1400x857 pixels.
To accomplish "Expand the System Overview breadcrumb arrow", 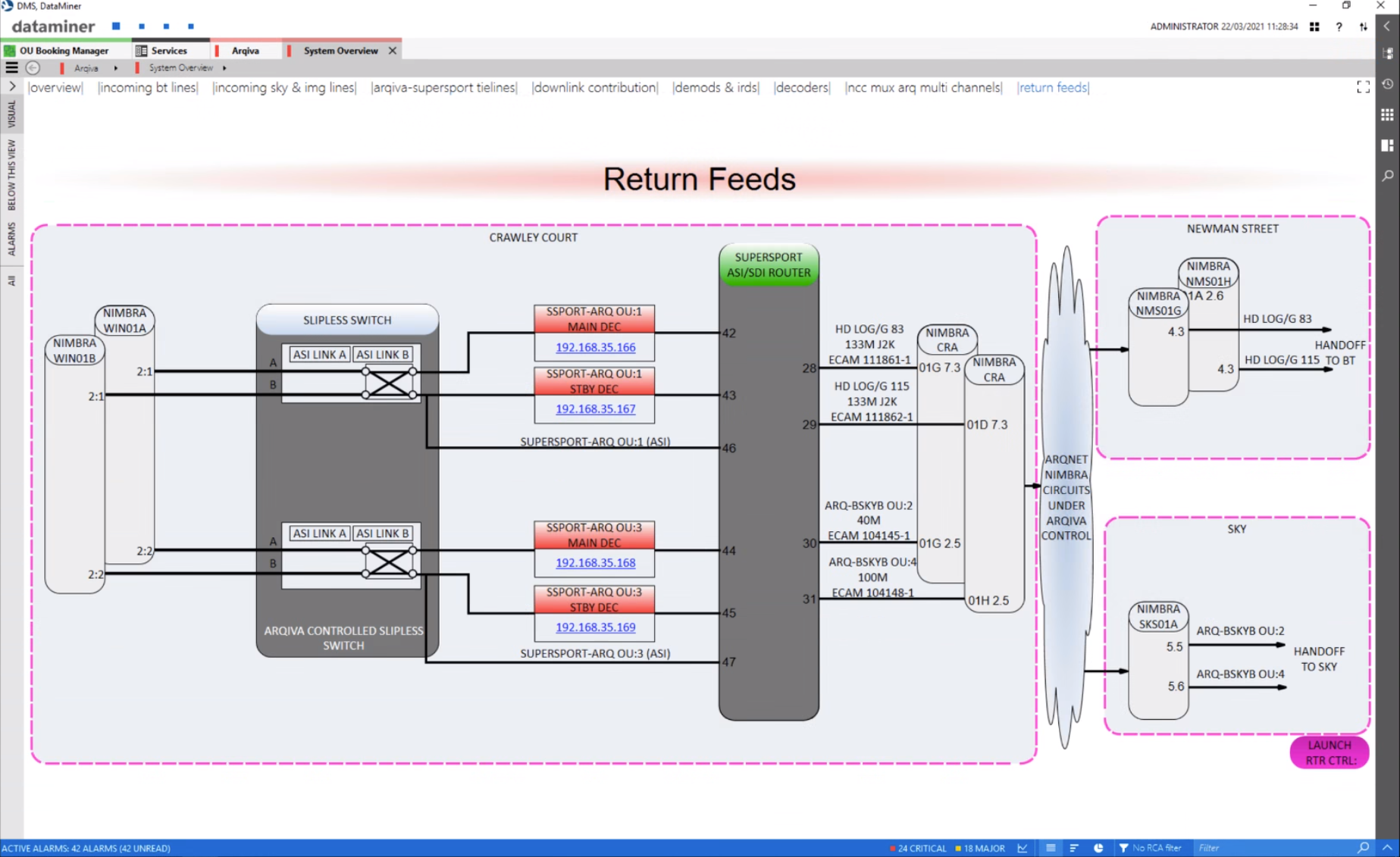I will tap(224, 68).
